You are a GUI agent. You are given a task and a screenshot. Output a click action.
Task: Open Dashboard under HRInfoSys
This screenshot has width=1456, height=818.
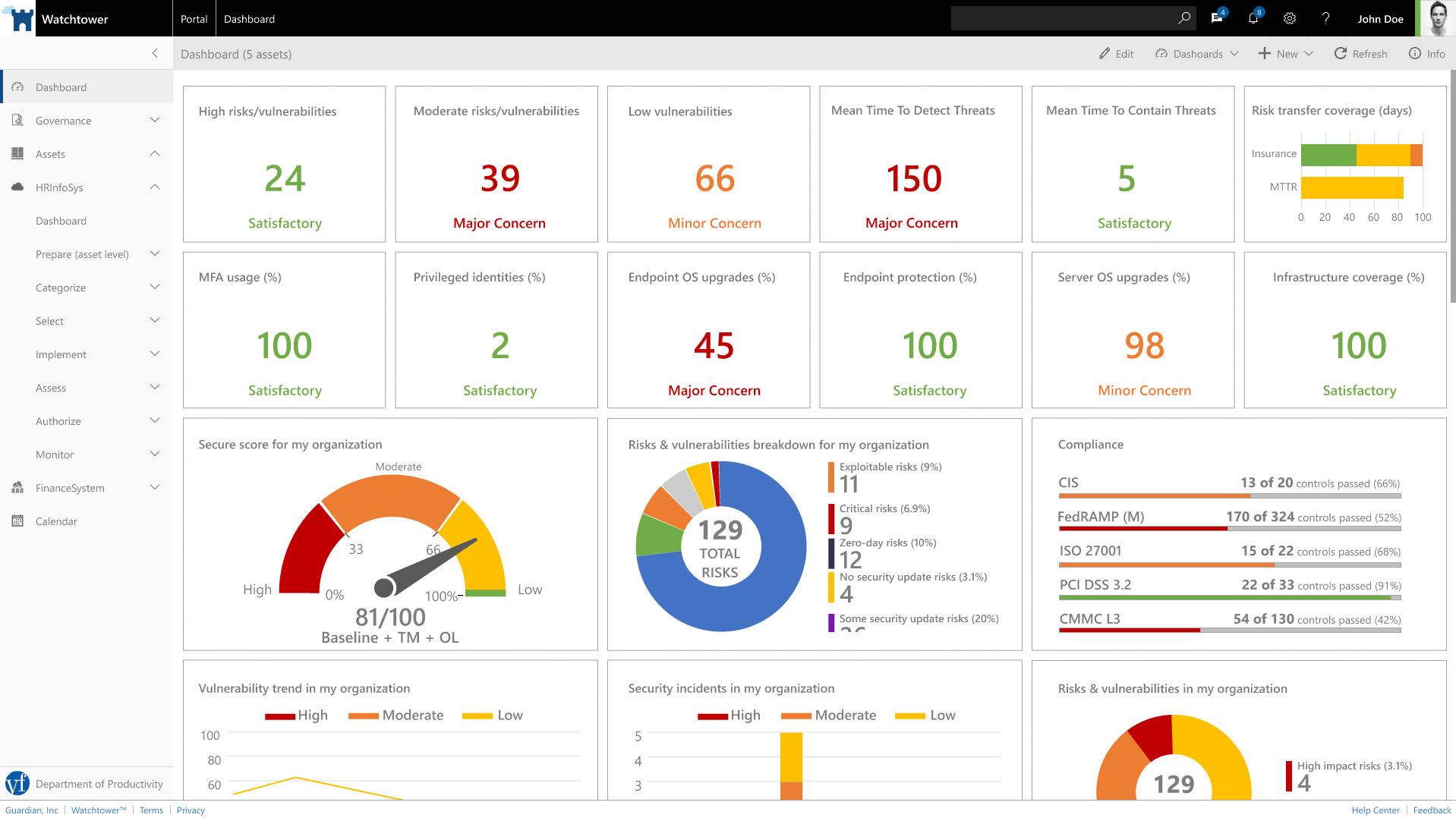(x=61, y=221)
